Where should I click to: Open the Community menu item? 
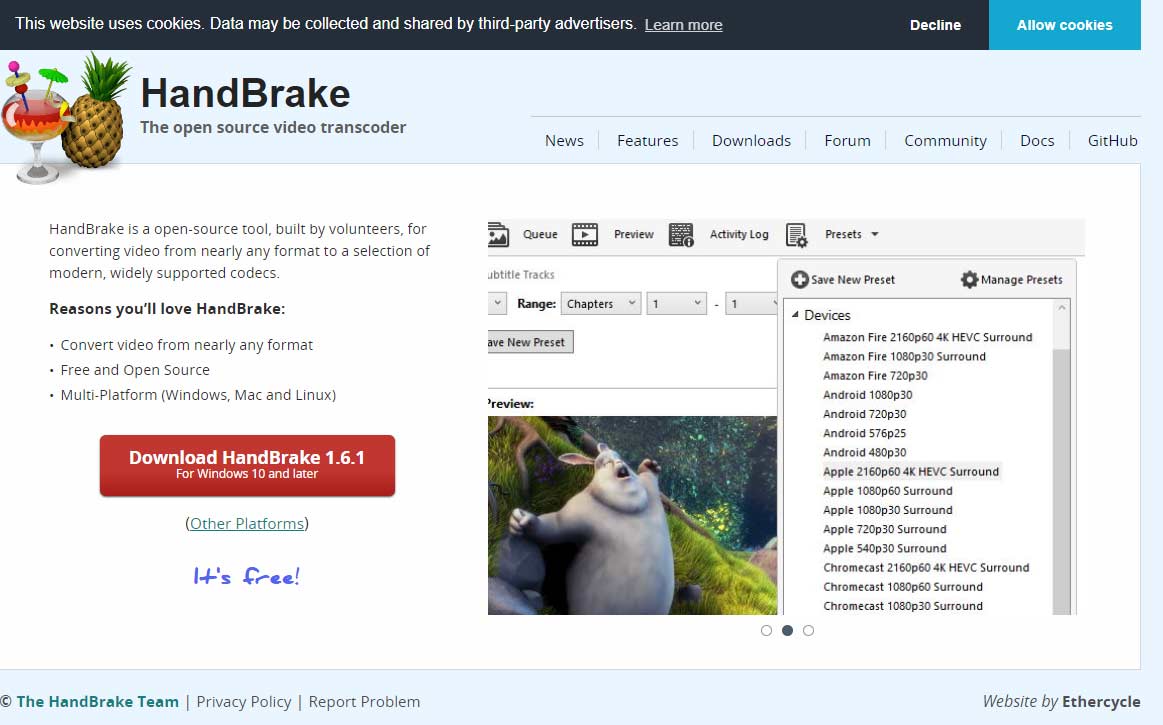(x=945, y=140)
